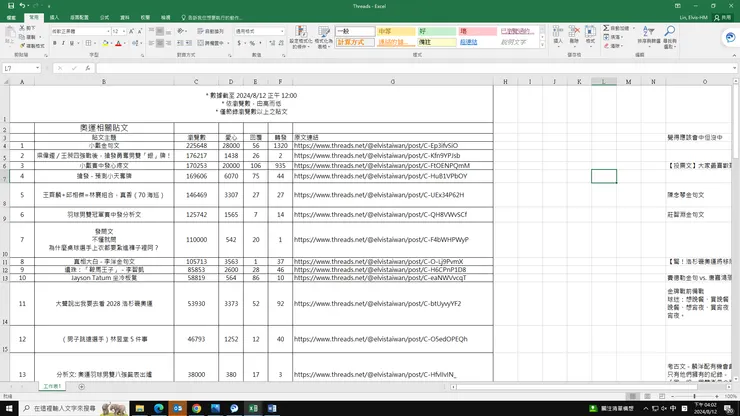
Task: Apply percent style format
Action: tap(252, 43)
